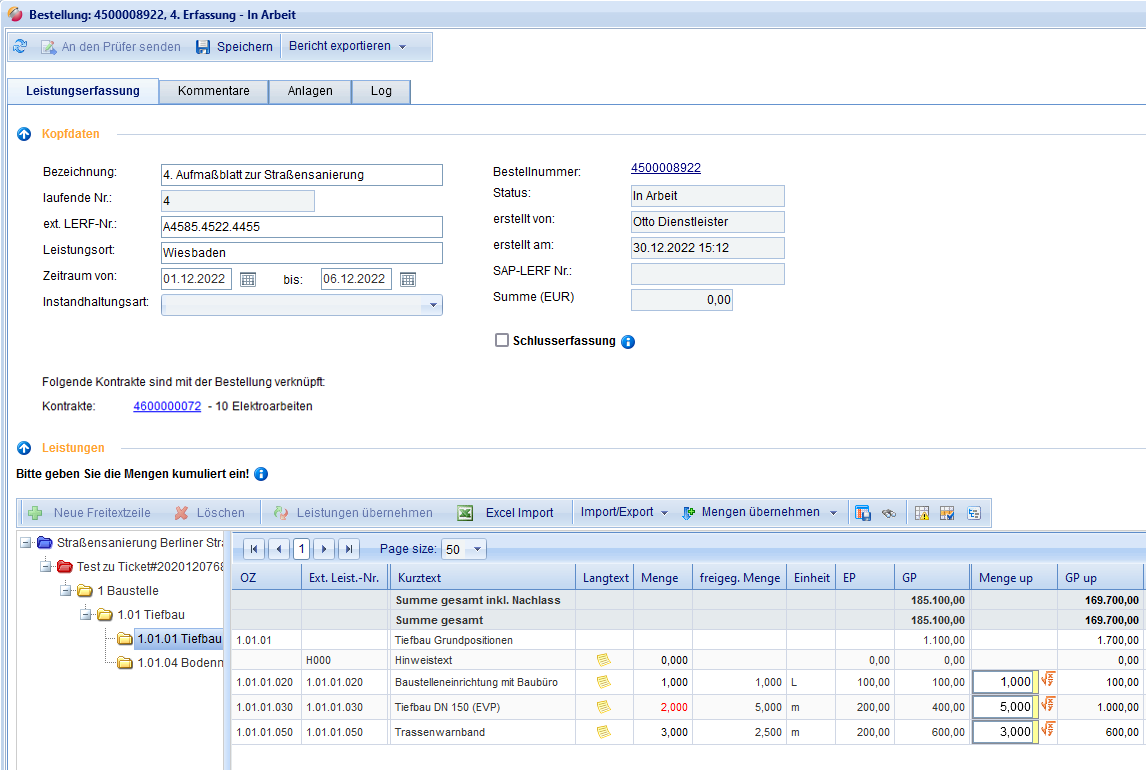The image size is (1146, 770).
Task: Switch to the Kommentare tab
Action: coord(213,91)
